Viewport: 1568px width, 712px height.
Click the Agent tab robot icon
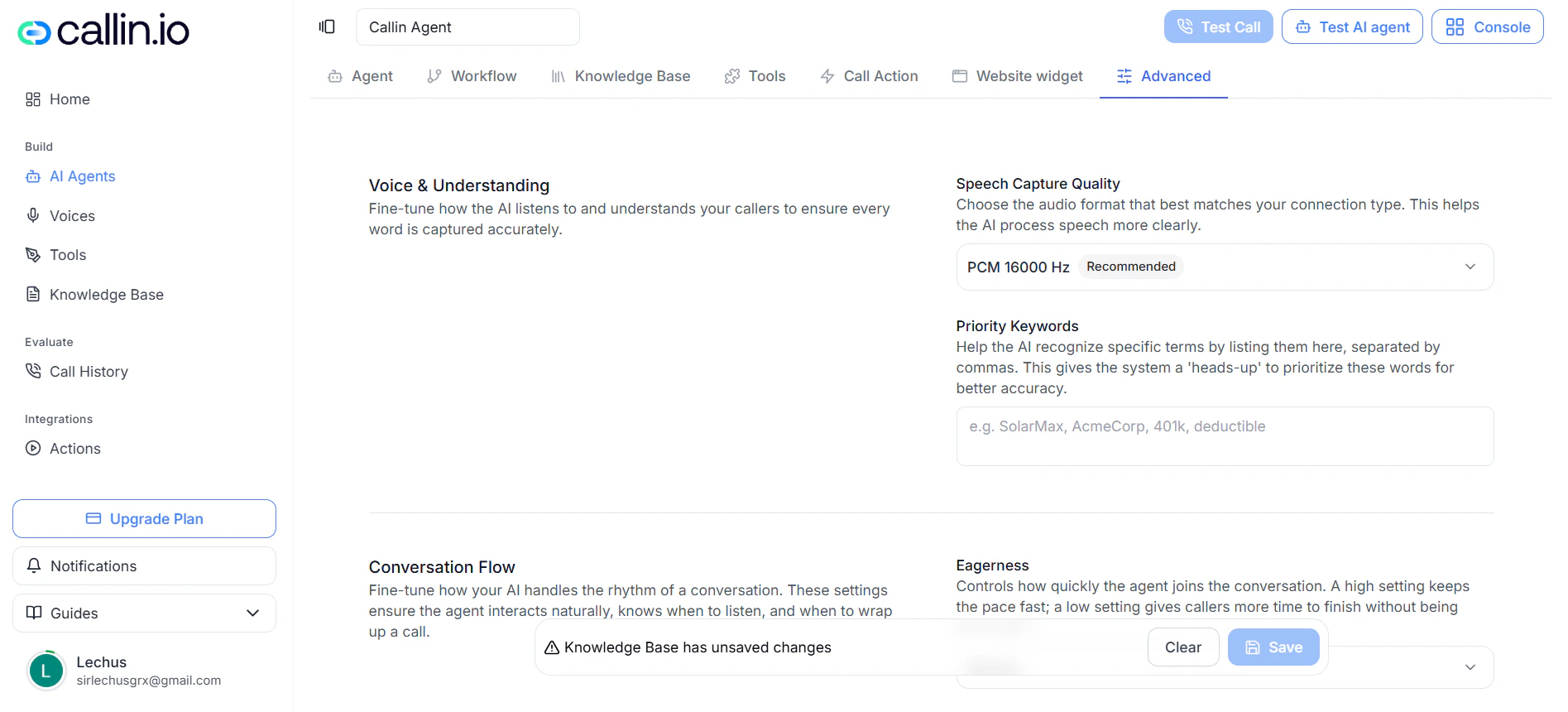335,76
